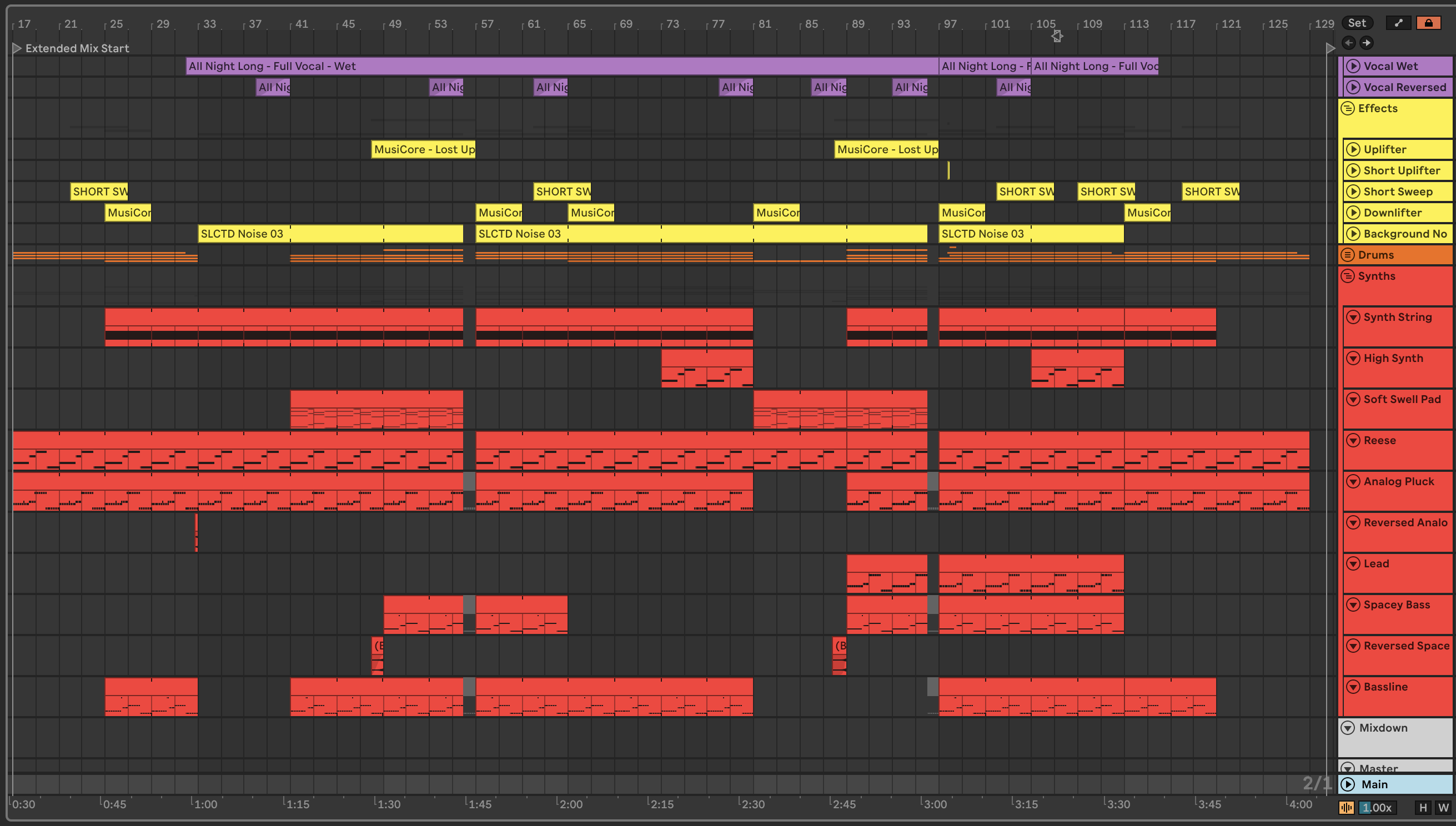The width and height of the screenshot is (1456, 826).
Task: Unfold the Background No track
Action: click(1353, 233)
